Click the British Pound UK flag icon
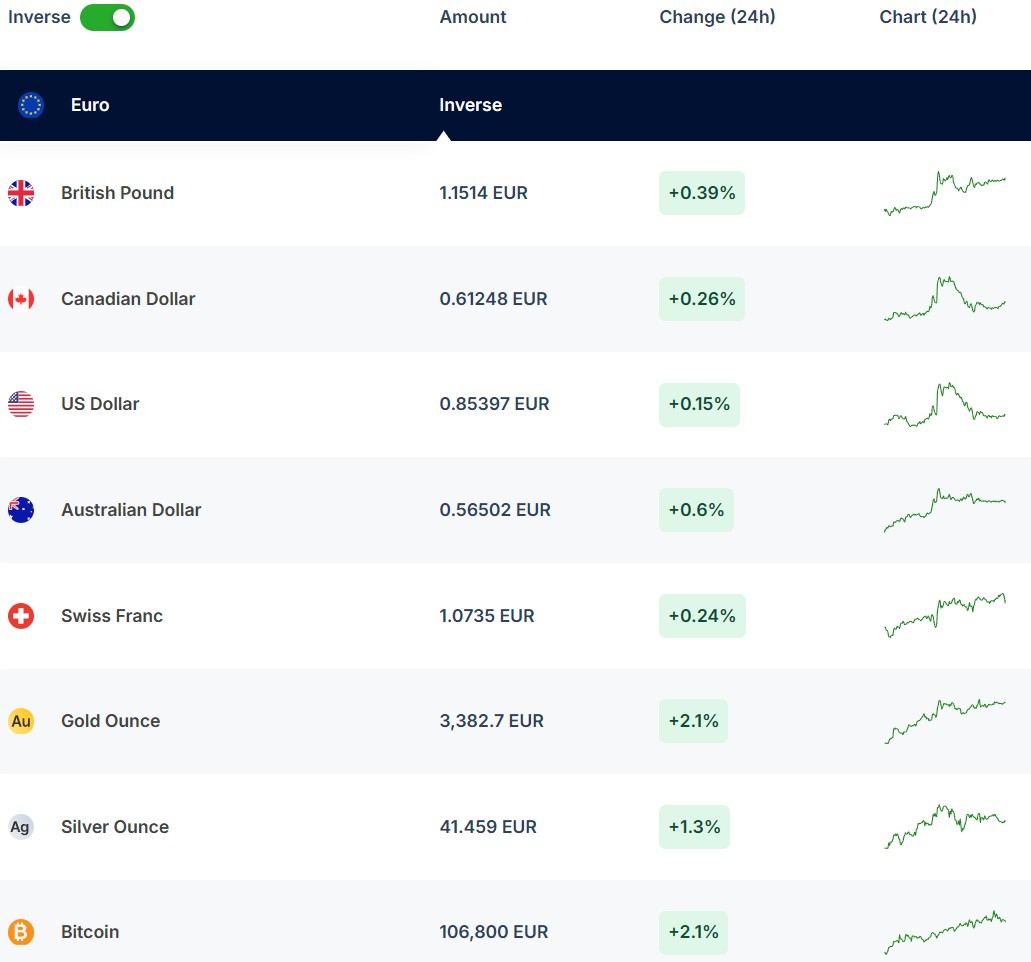The image size is (1031, 962). (21, 193)
